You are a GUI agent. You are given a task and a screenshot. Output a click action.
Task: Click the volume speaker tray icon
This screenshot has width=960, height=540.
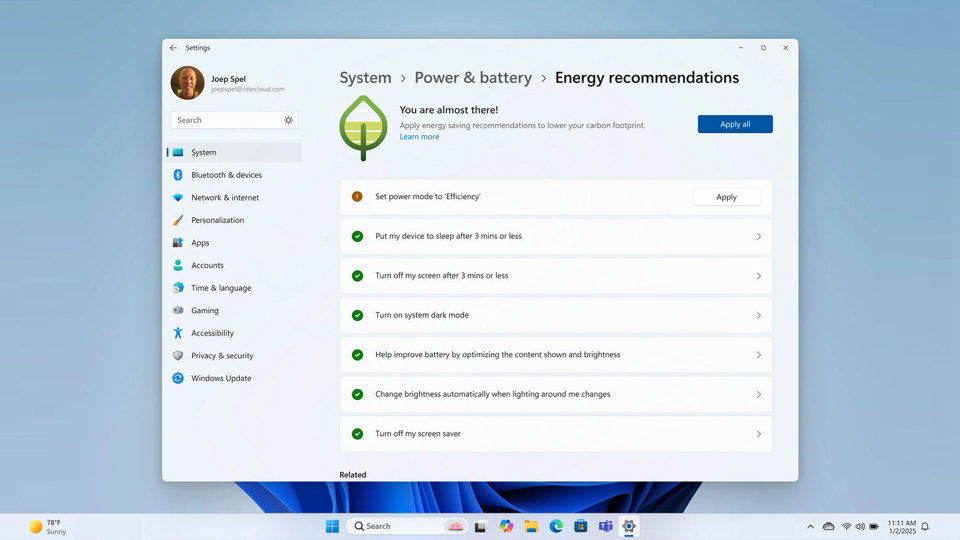[860, 527]
